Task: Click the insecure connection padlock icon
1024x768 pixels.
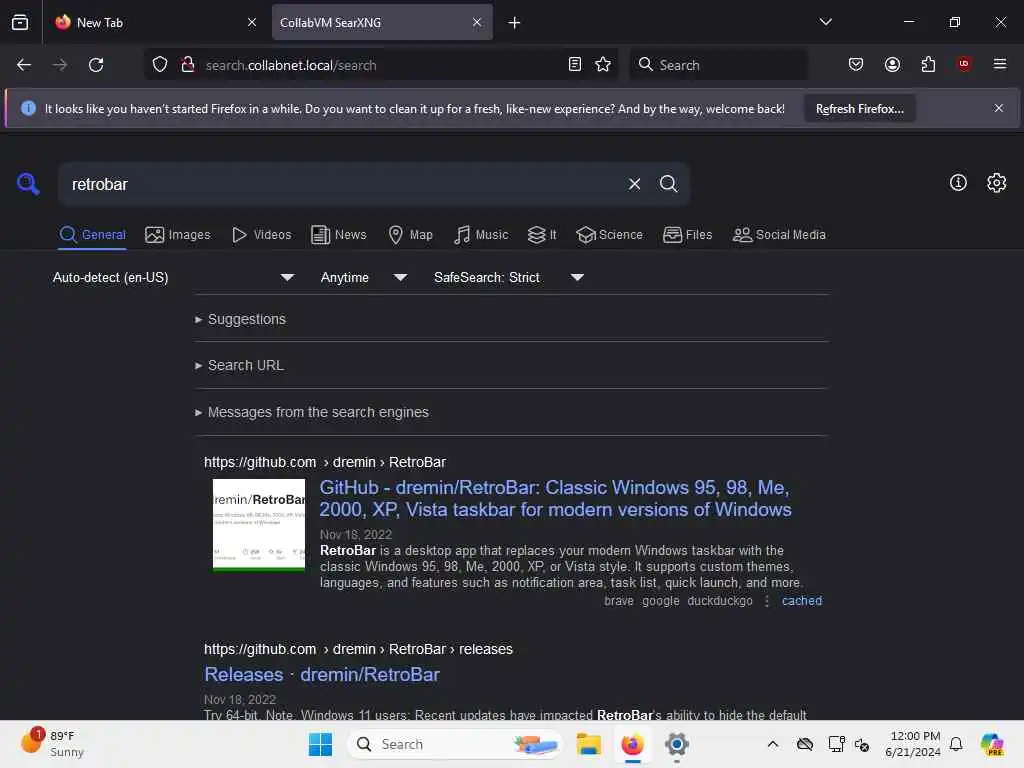Action: pyautogui.click(x=188, y=65)
